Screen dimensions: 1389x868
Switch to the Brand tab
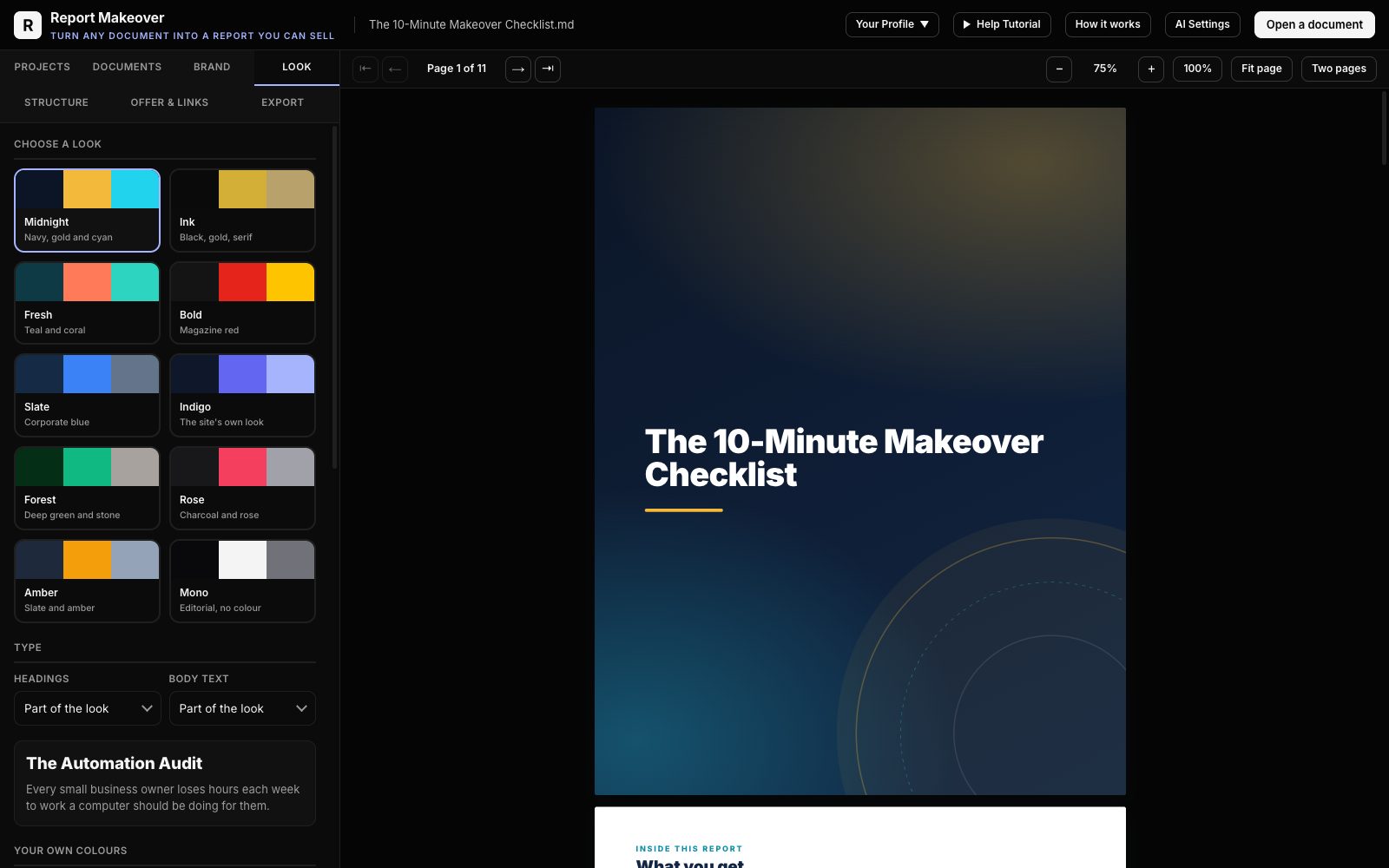212,67
